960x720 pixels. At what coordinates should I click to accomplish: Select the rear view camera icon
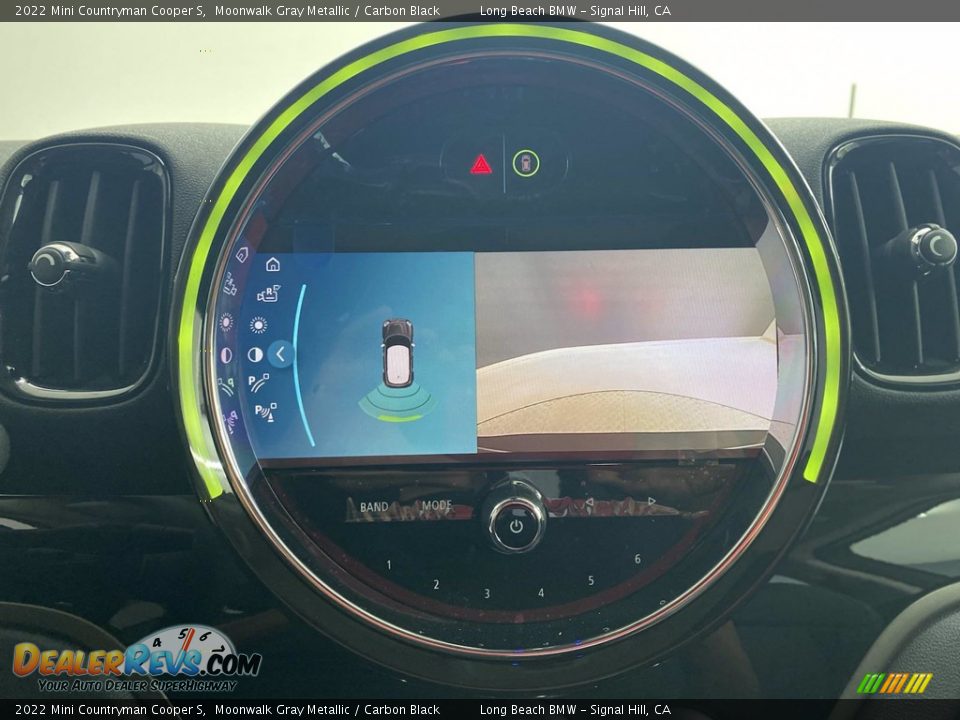(x=267, y=294)
